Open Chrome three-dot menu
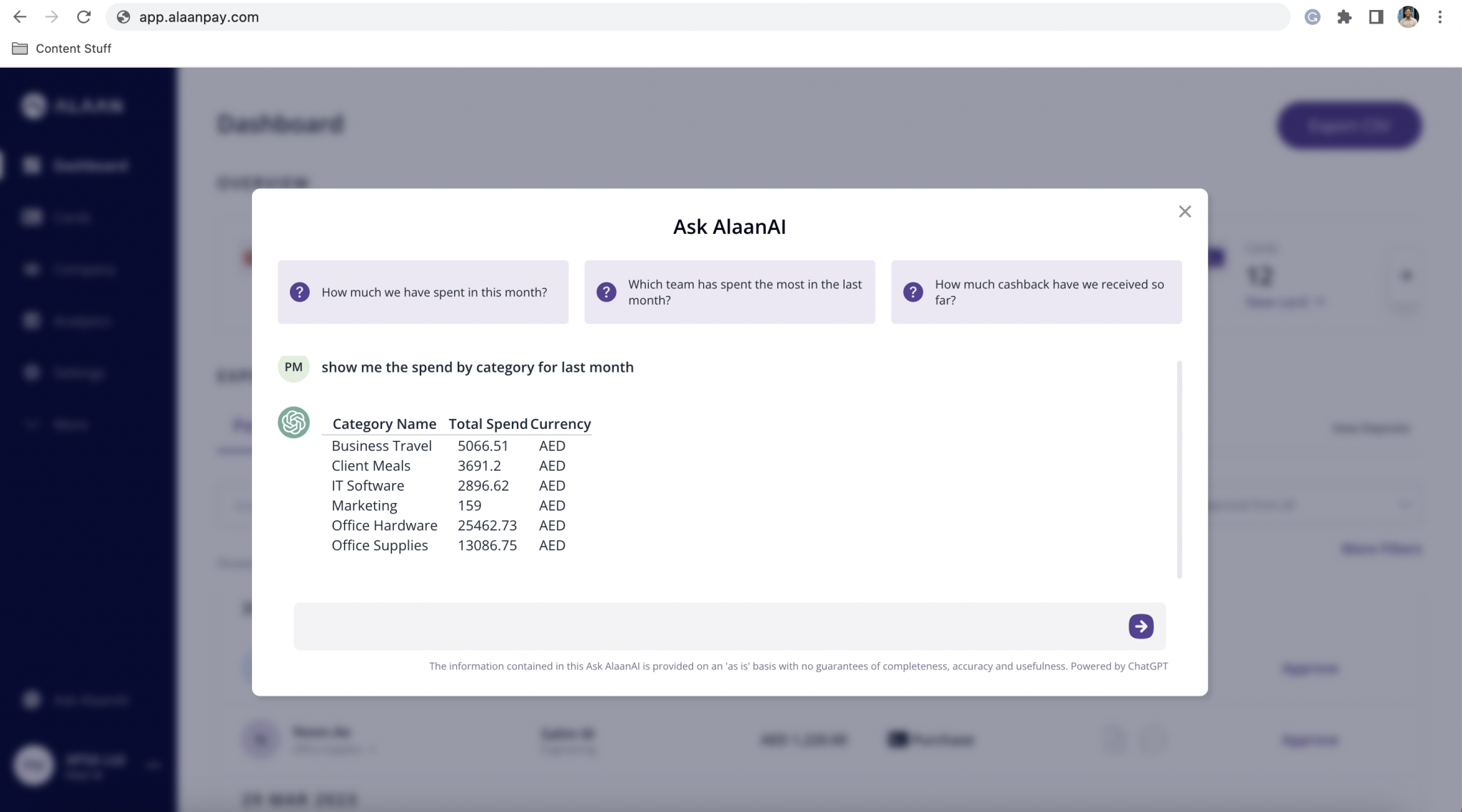The width and height of the screenshot is (1462, 812). point(1440,17)
